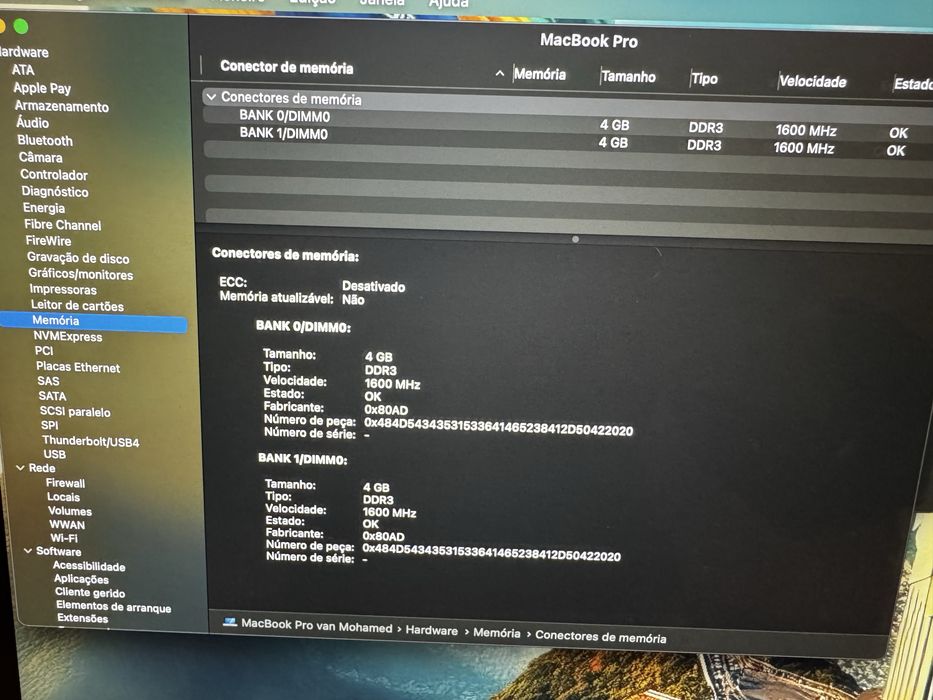Select Controlador in the sidebar
Image resolution: width=933 pixels, height=700 pixels.
coord(54,175)
